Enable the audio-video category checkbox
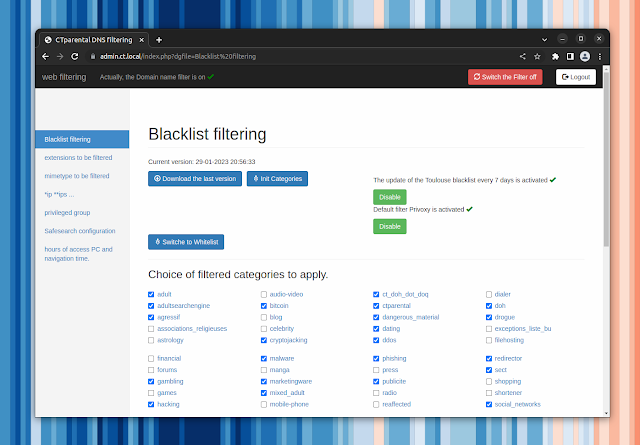 264,295
